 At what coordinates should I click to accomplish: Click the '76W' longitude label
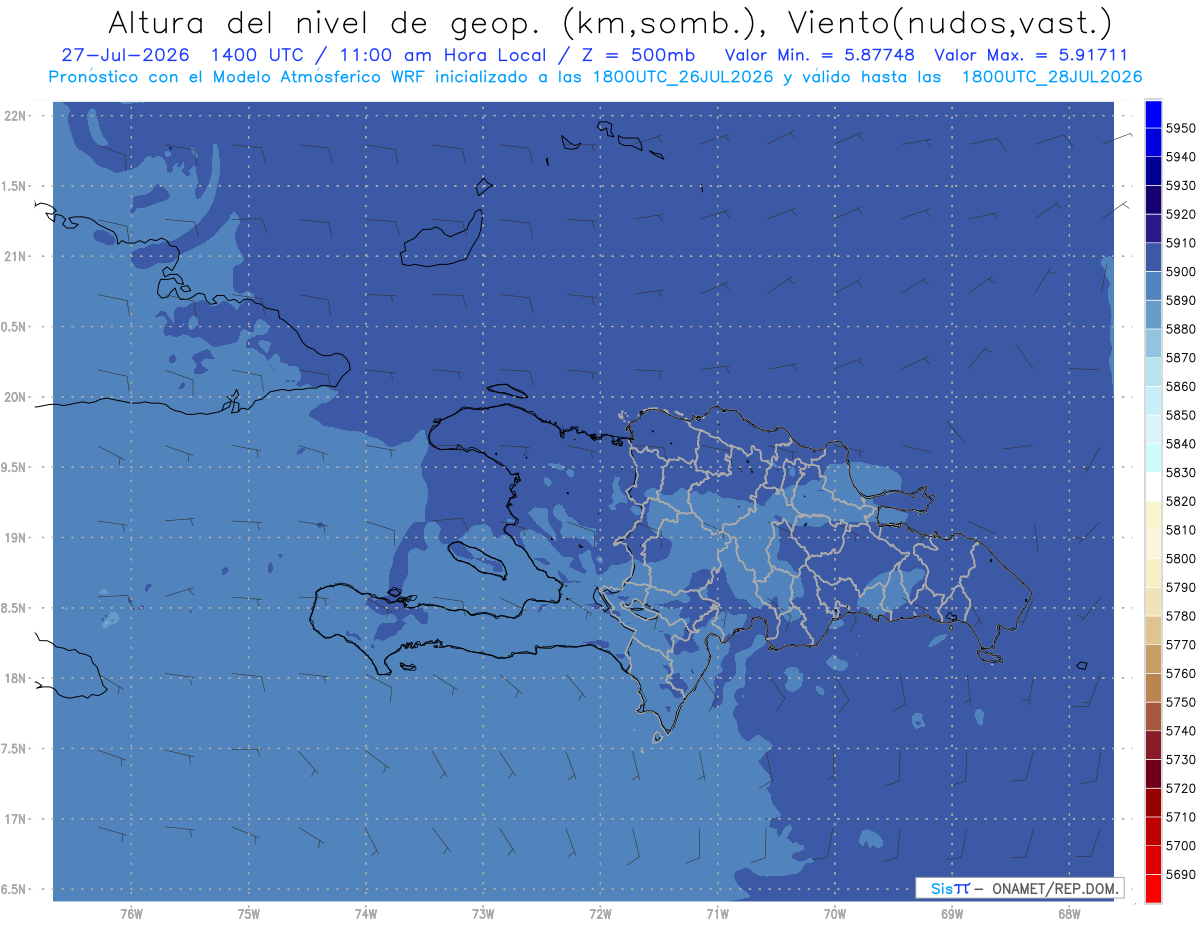tap(130, 913)
